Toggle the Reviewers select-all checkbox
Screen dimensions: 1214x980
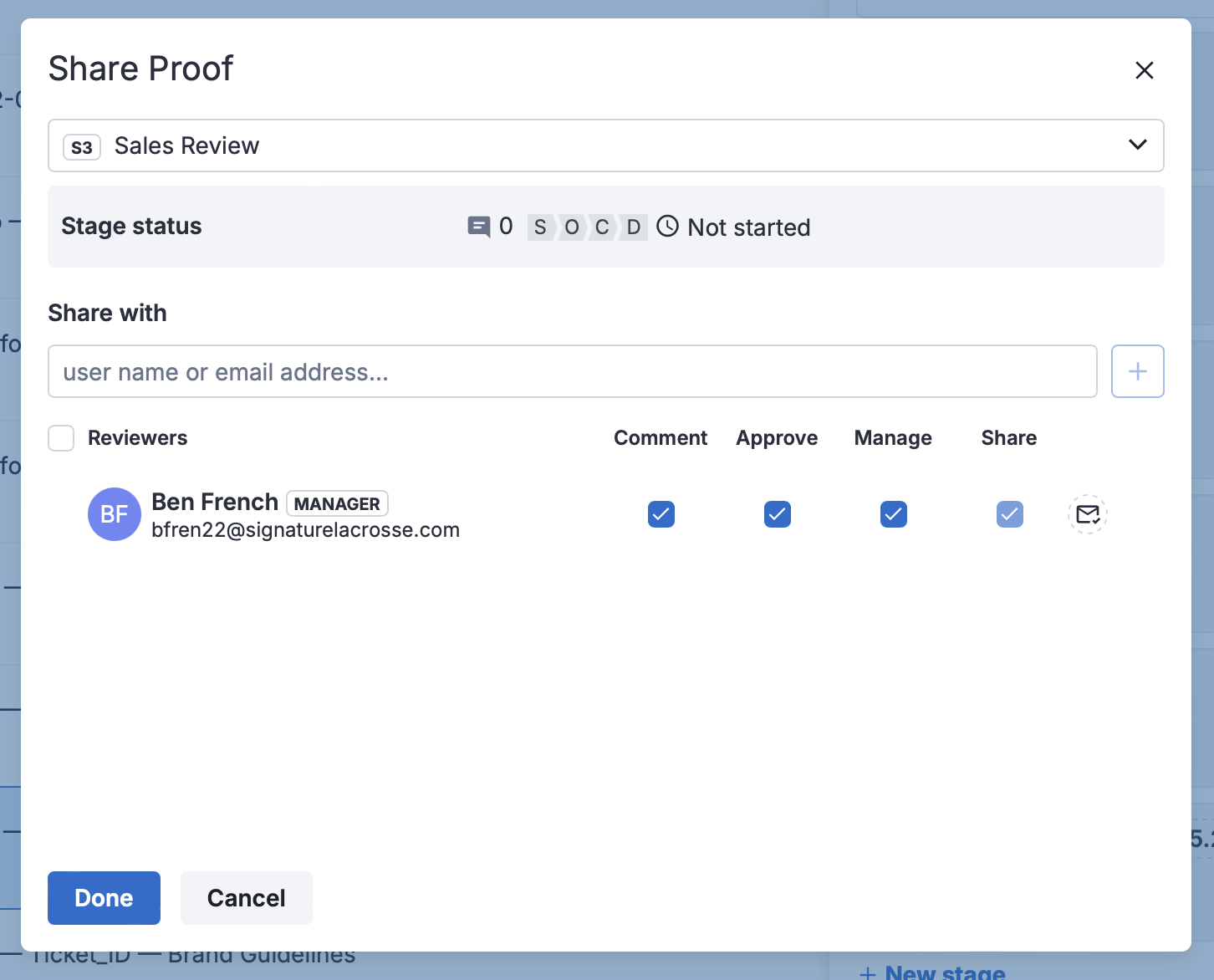[x=61, y=438]
